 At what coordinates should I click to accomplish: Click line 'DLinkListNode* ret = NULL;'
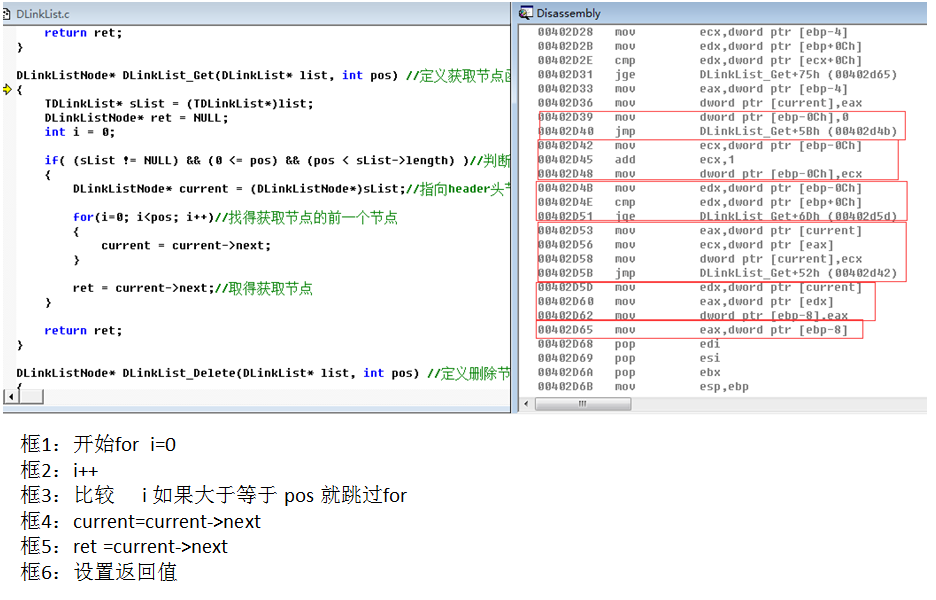click(x=136, y=118)
